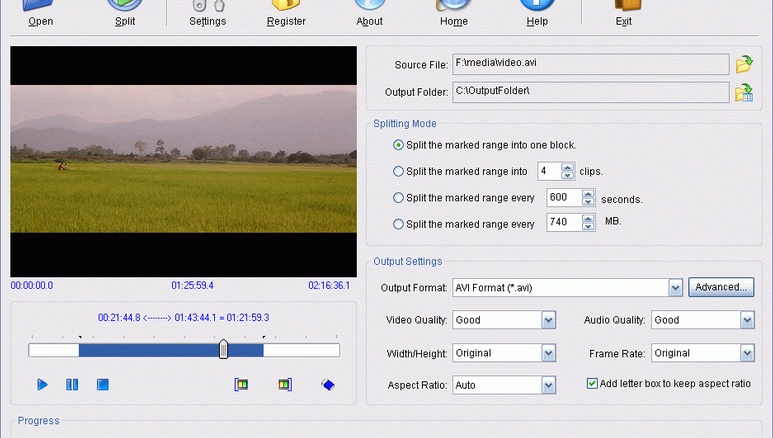This screenshot has height=438, width=773.
Task: Click Register in the toolbar
Action: click(x=286, y=14)
